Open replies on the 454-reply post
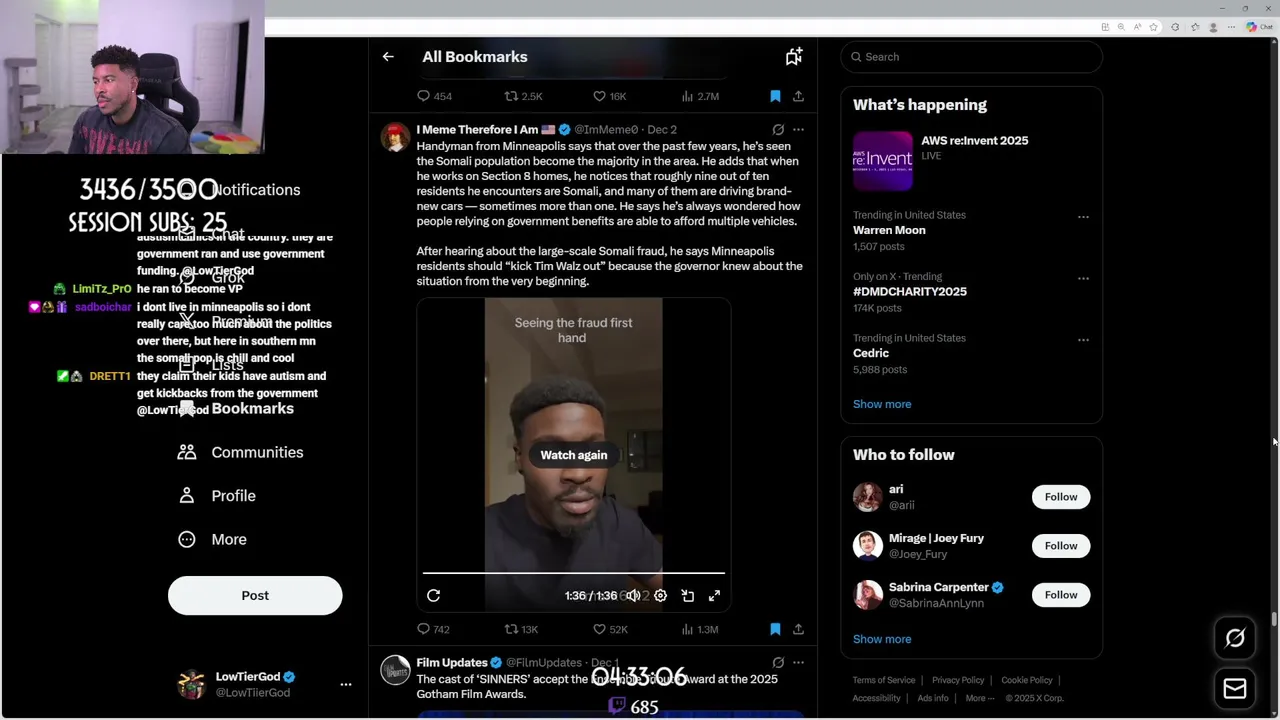The width and height of the screenshot is (1280, 720). 434,96
